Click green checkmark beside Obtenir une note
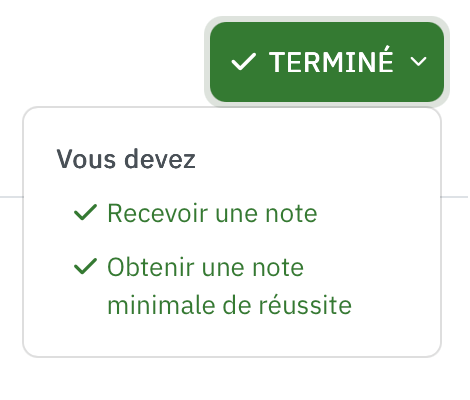Viewport: 470px width, 400px height. 85,267
